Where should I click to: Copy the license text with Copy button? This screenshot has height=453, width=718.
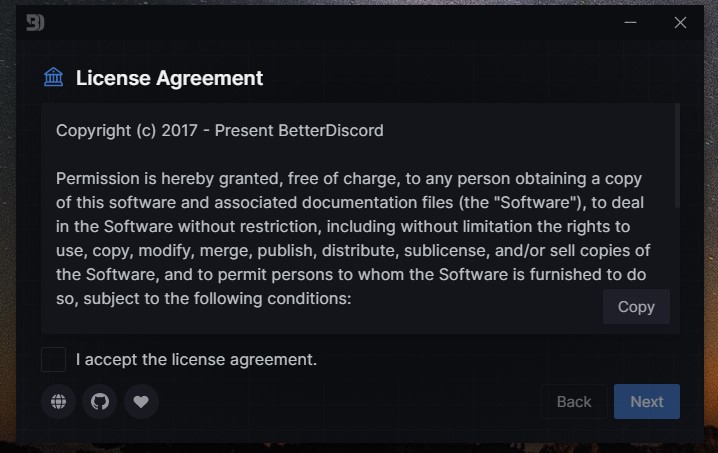(x=636, y=306)
